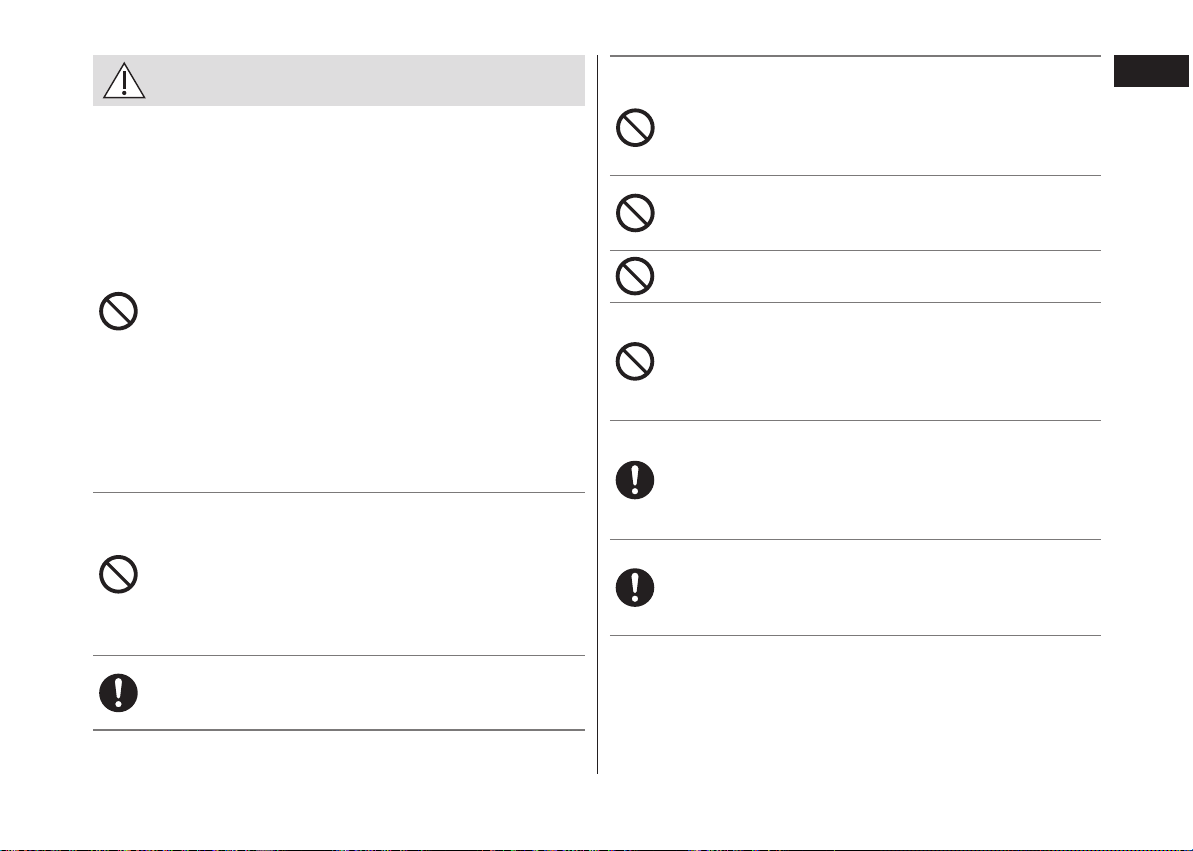The width and height of the screenshot is (1193, 851).
Task: Click the black tab marker at top right
Action: 1150,71
